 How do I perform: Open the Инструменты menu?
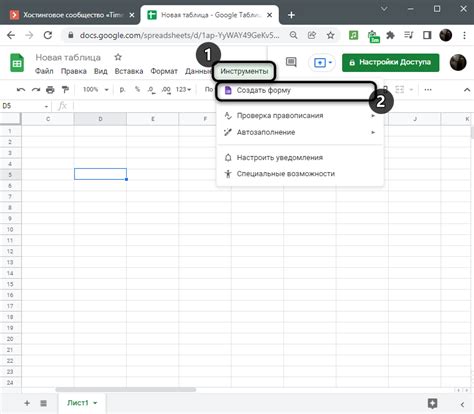pos(244,71)
